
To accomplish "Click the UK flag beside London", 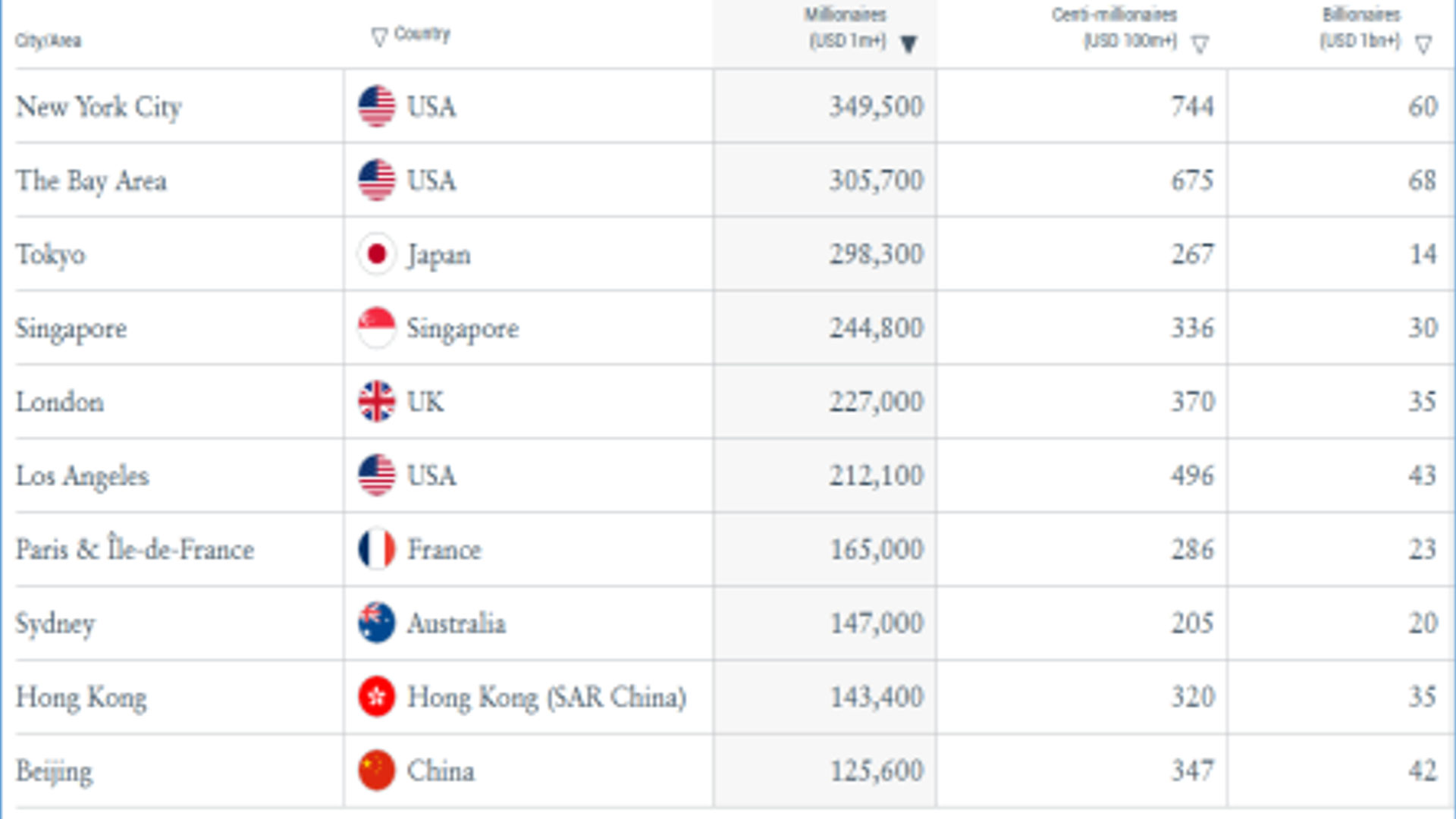I will click(x=376, y=402).
